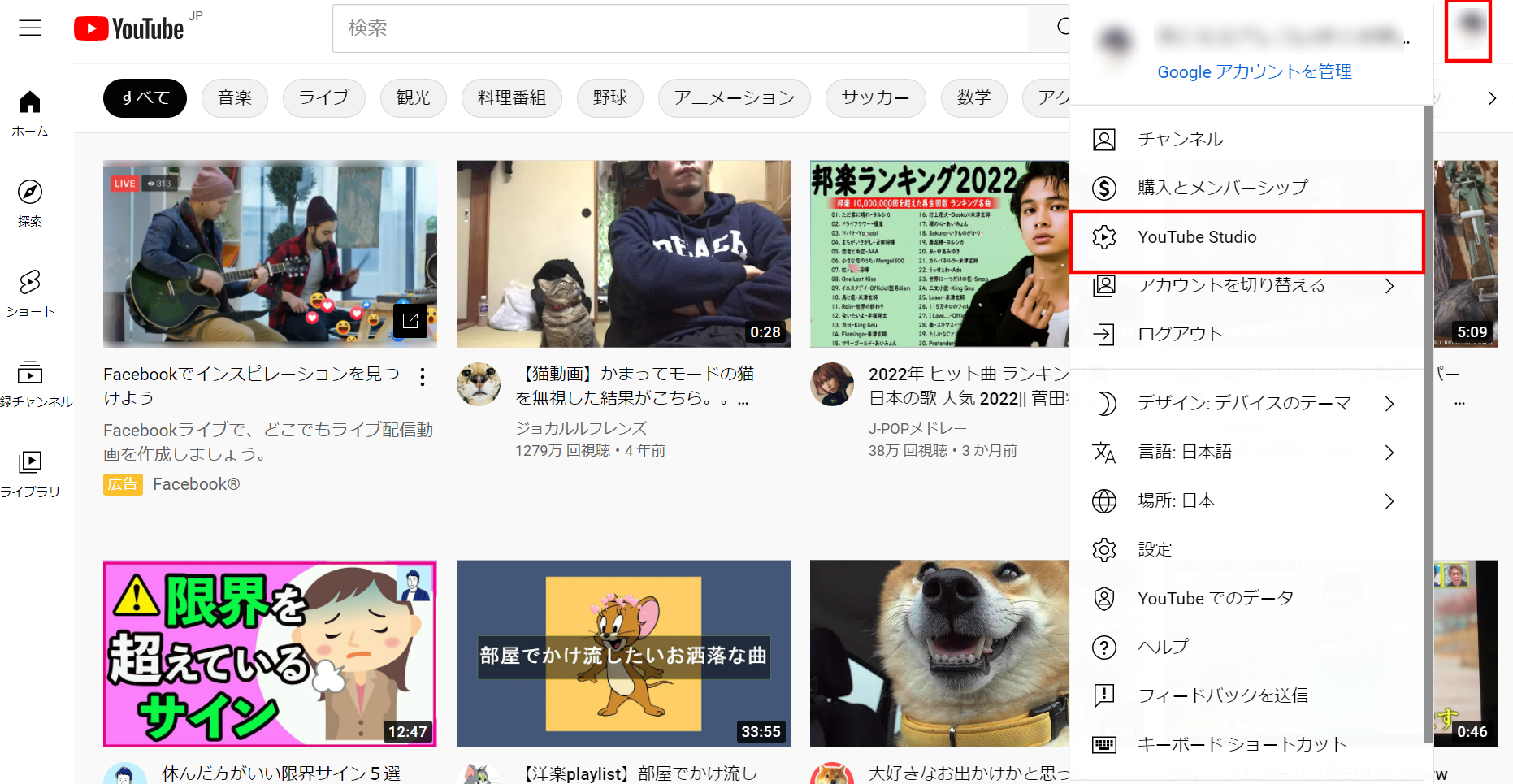Screen dimensions: 1513x784
Task: Select the 数学 chip
Action: click(974, 98)
